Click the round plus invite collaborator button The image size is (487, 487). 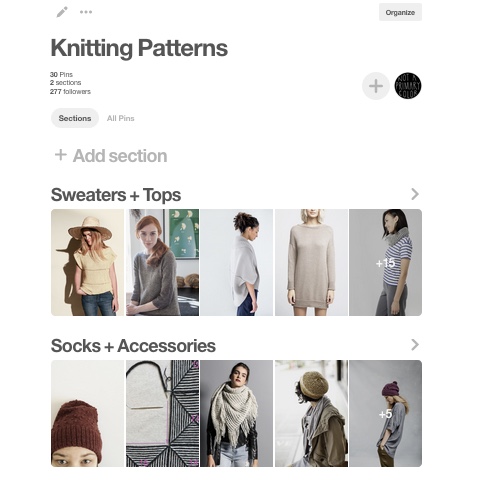coord(376,86)
